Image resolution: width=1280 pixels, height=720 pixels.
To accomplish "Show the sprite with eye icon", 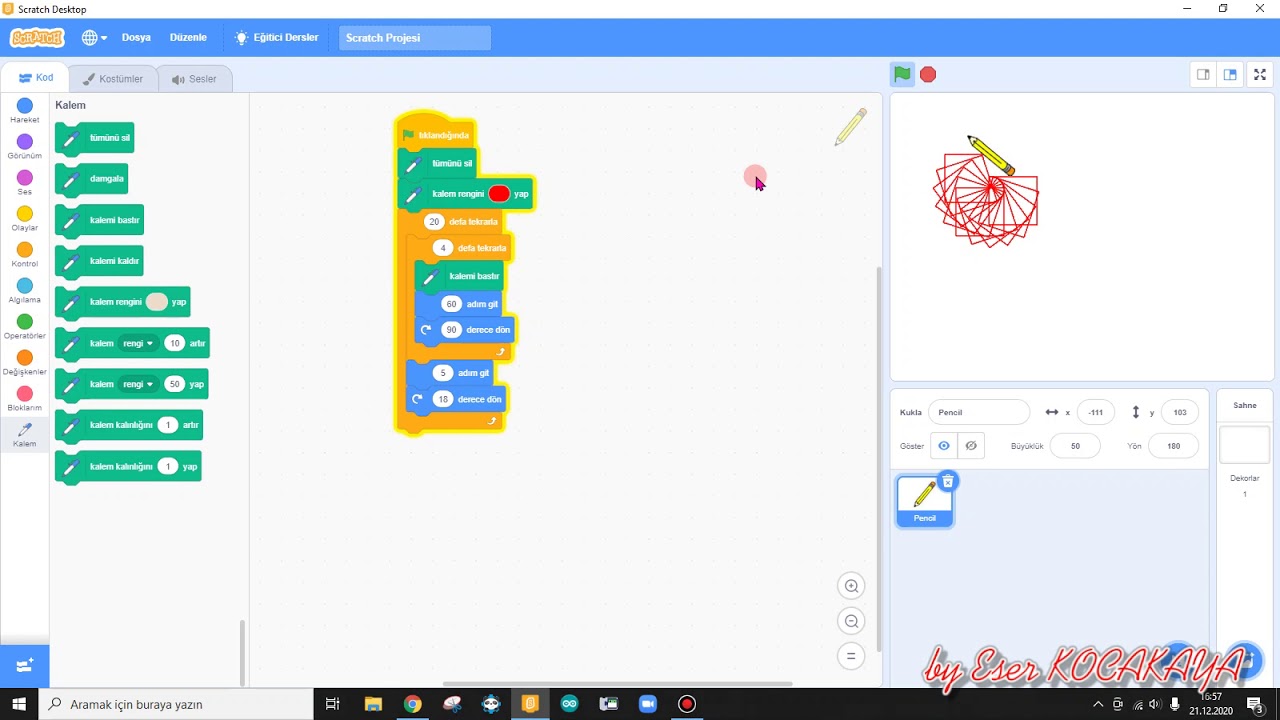I will [x=943, y=446].
